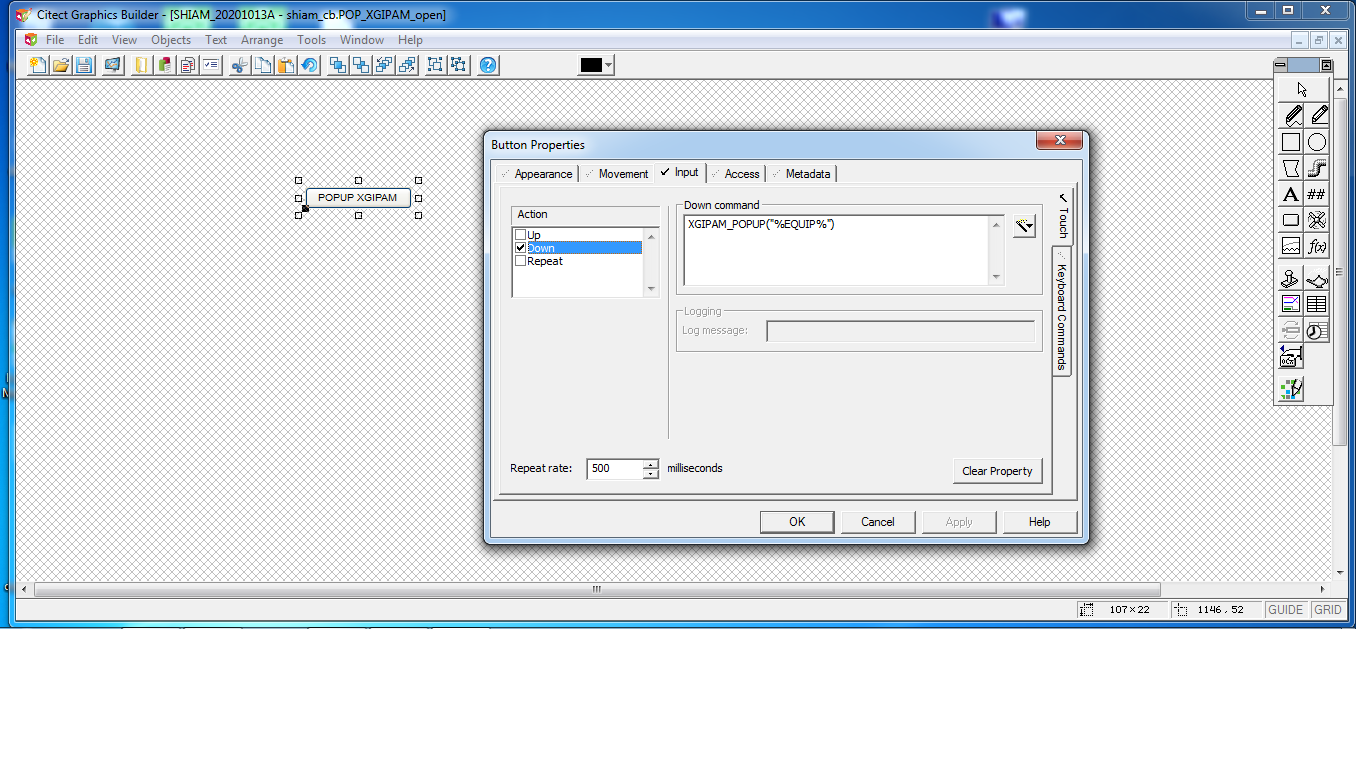Select the Straight line pencil tool

click(1317, 116)
